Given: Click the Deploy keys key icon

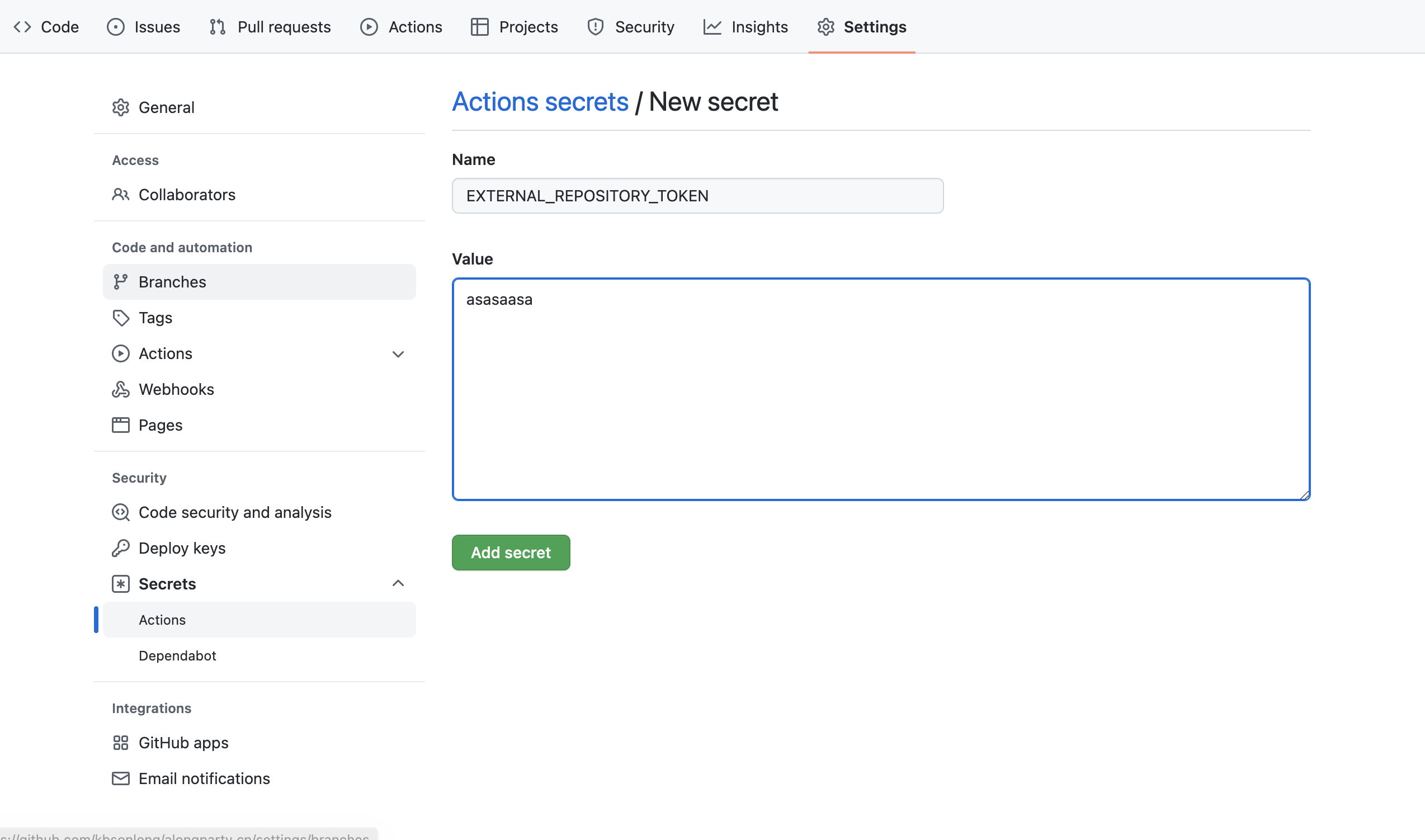Looking at the screenshot, I should [121, 548].
